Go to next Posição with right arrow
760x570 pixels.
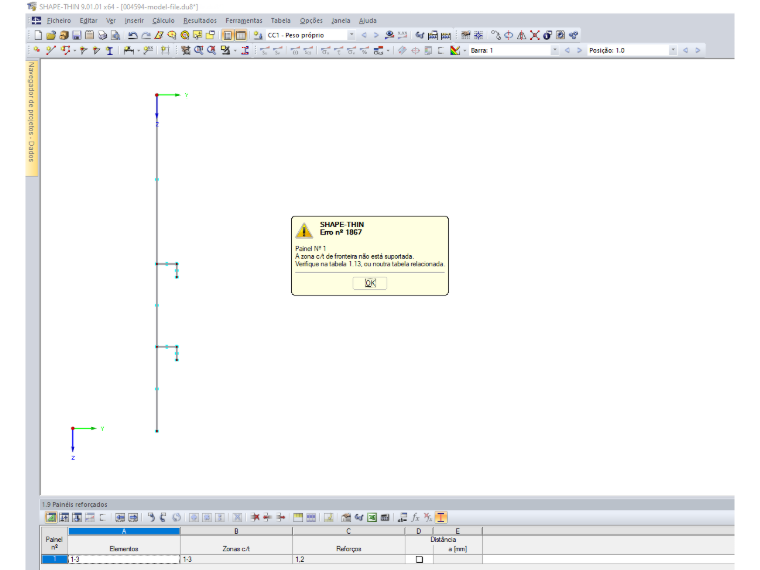(x=698, y=50)
